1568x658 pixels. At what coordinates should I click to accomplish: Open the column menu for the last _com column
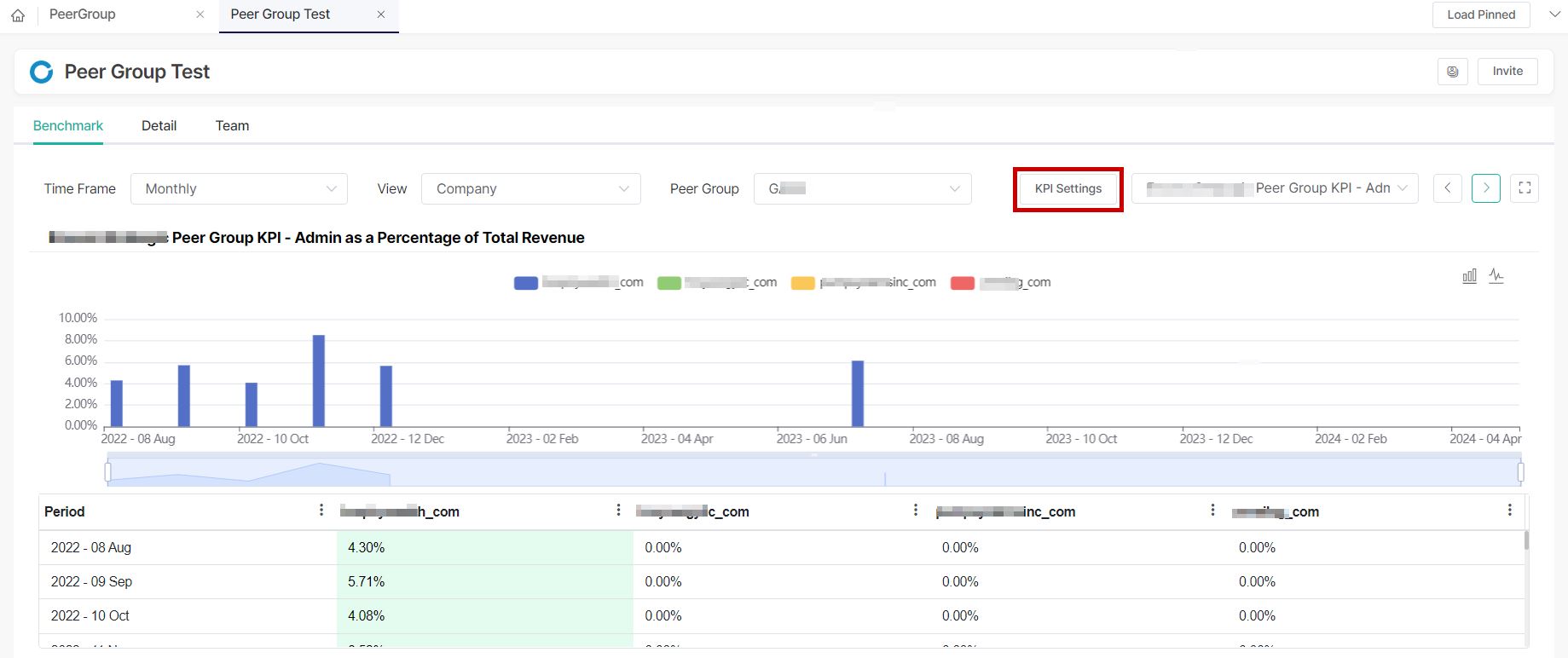coord(1509,510)
